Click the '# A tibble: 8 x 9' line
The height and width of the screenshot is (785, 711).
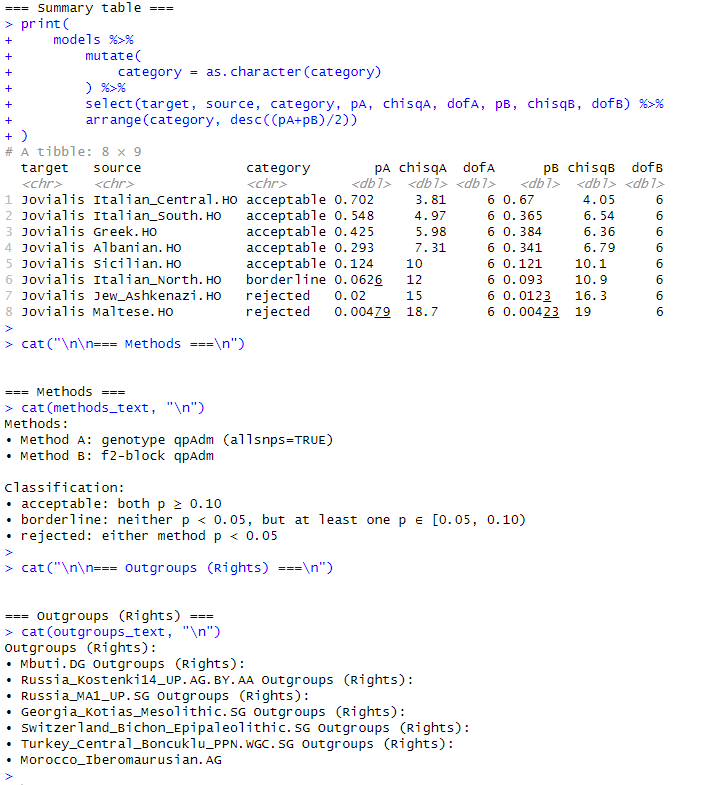coord(73,152)
